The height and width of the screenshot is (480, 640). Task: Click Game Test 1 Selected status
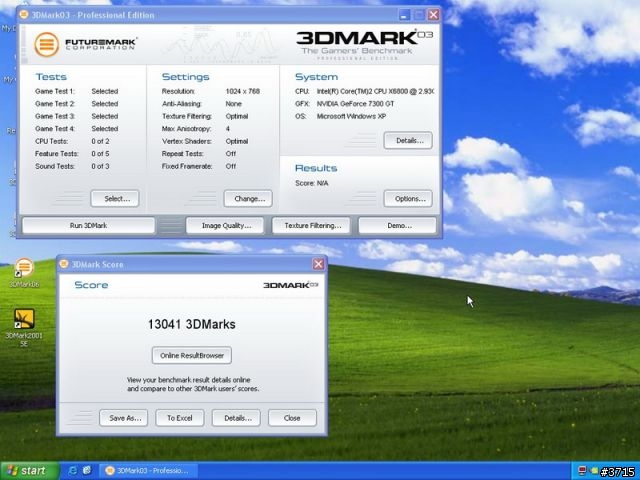[105, 91]
